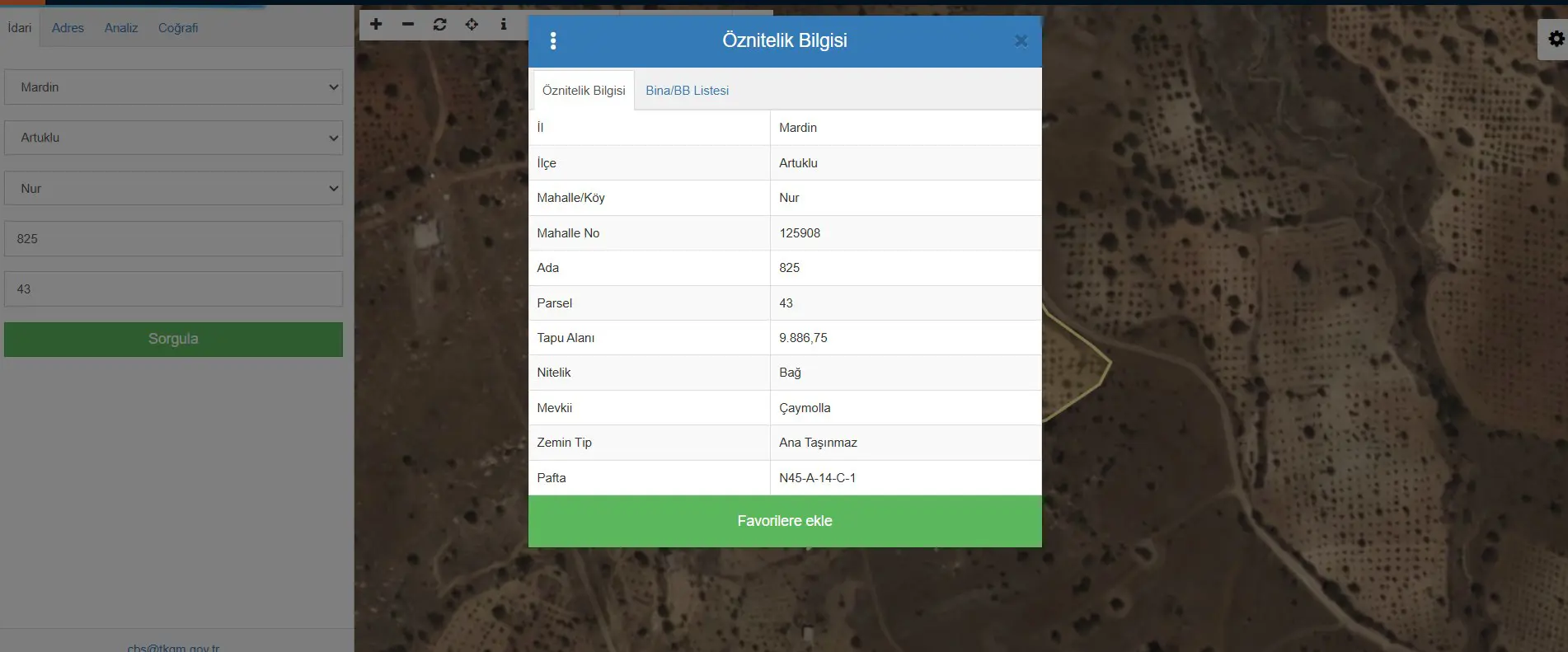Focus the Ada input field containing 825

174,239
